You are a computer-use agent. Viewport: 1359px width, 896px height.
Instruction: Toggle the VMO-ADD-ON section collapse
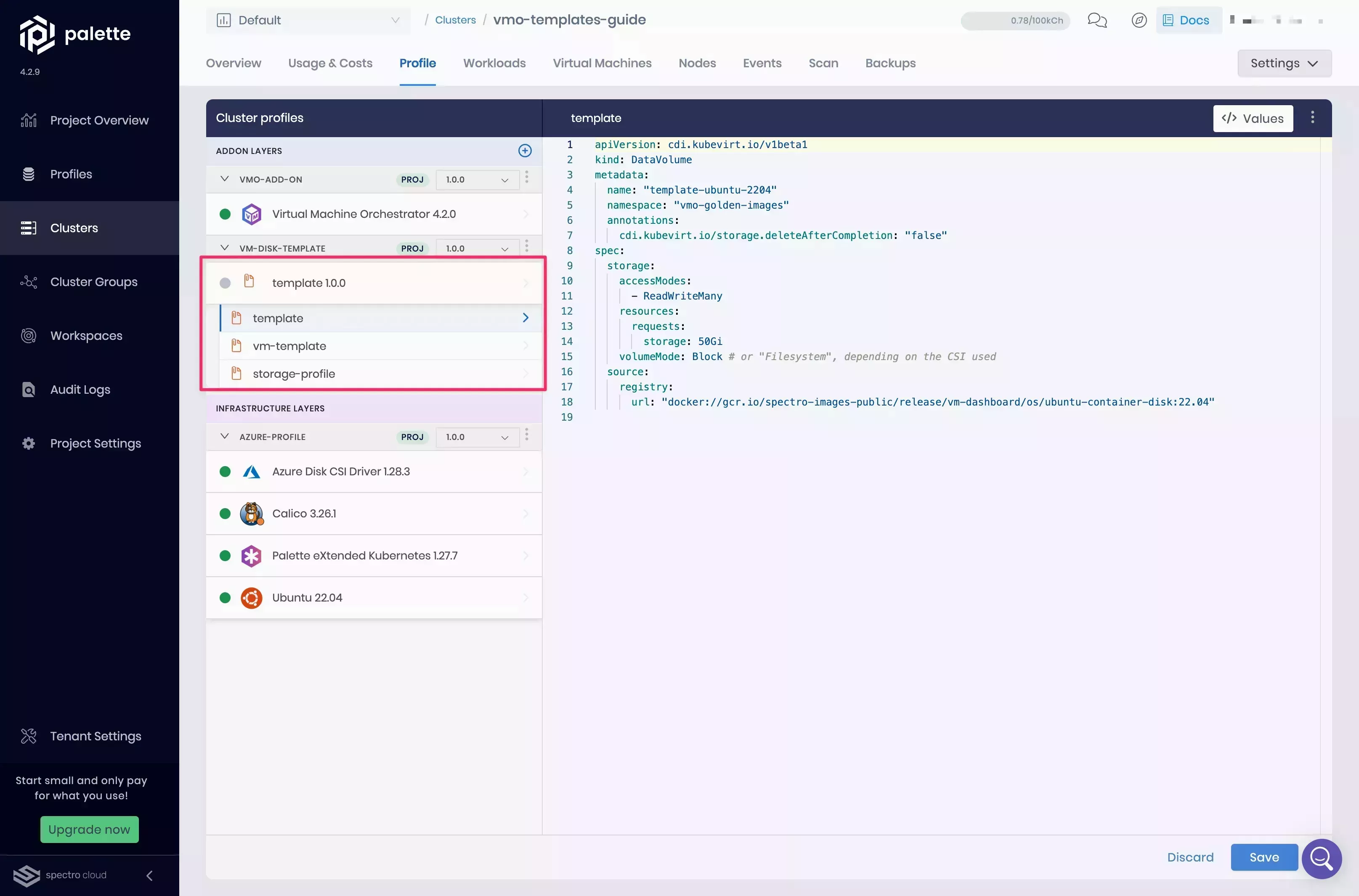click(x=223, y=180)
